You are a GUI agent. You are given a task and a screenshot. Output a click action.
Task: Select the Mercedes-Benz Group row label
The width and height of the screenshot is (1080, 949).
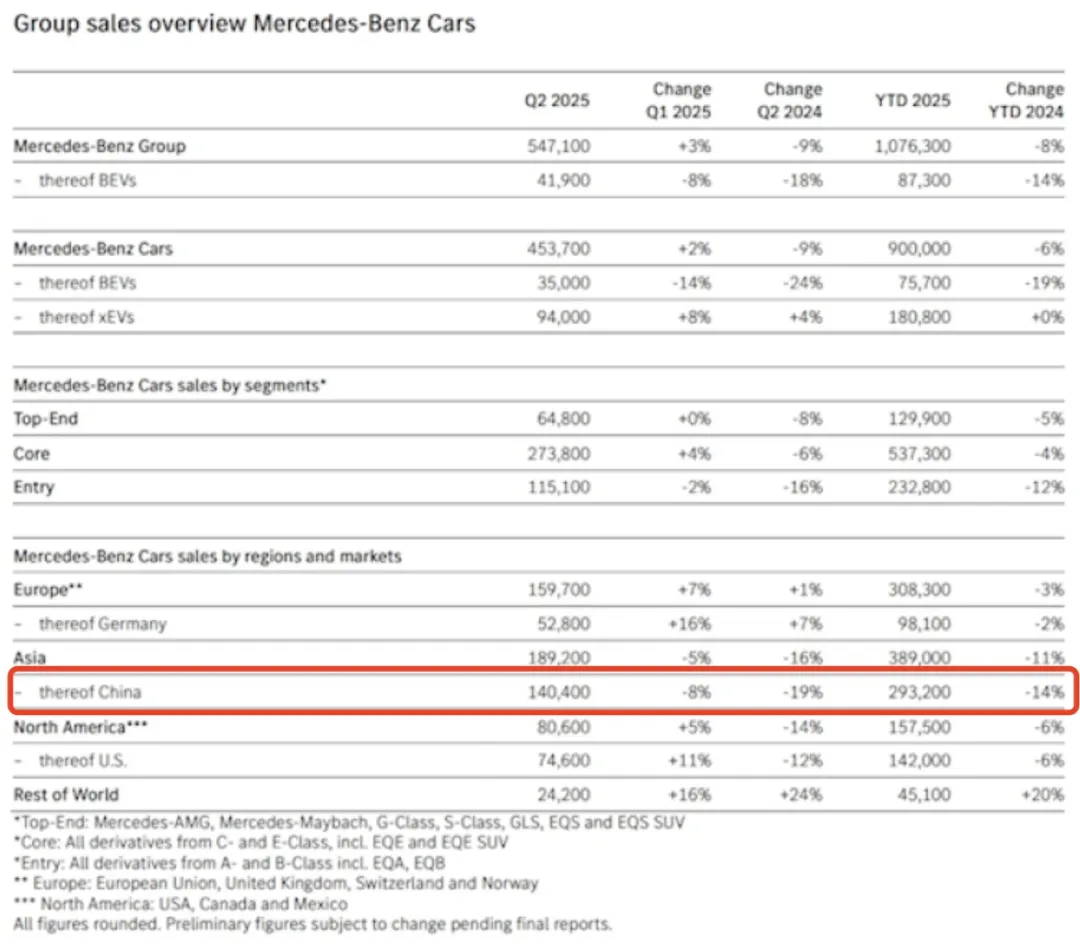100,146
